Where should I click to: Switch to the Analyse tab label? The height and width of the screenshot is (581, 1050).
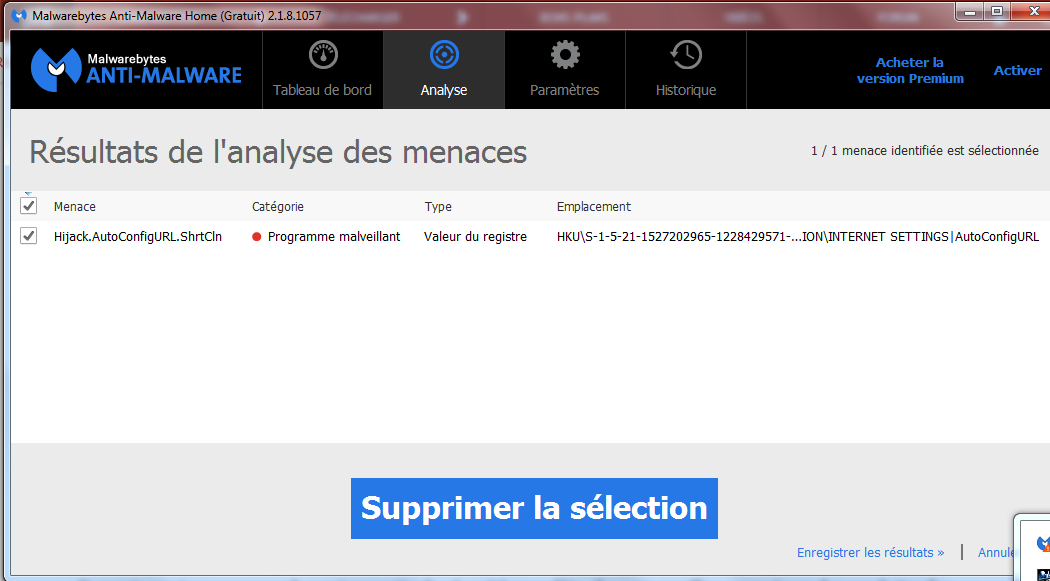(x=444, y=90)
